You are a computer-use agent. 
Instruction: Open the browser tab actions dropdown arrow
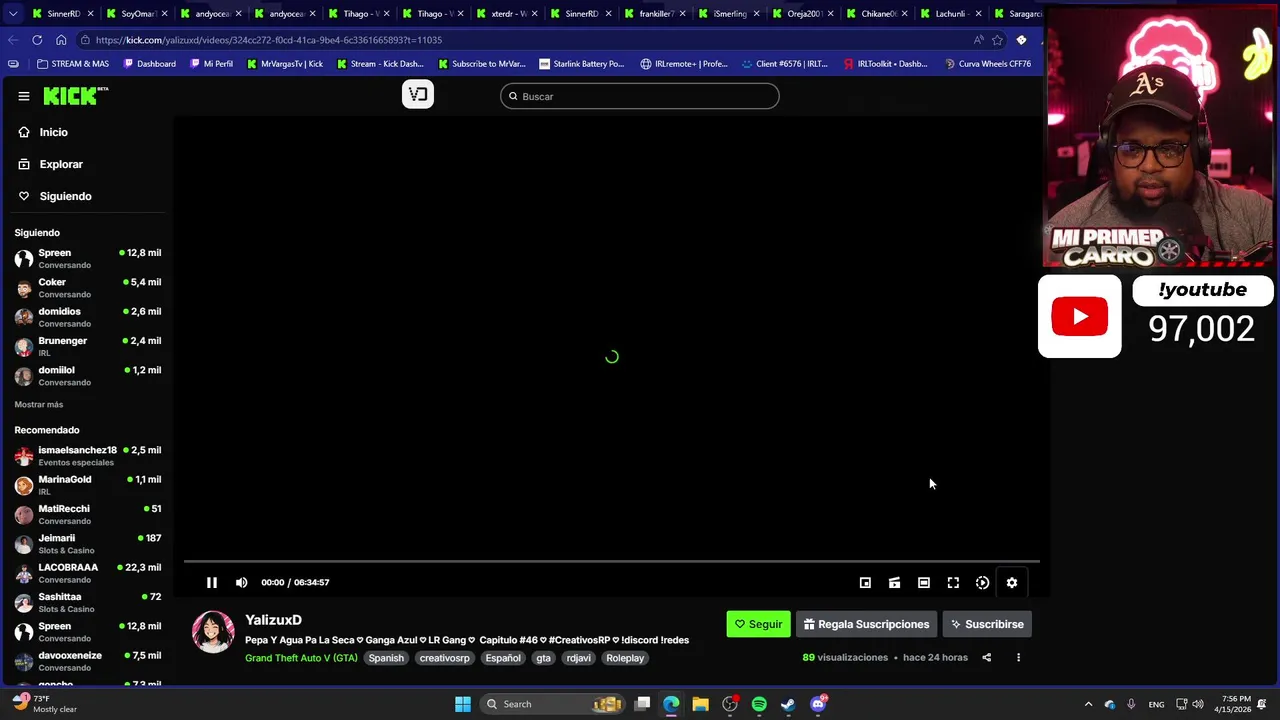pos(13,14)
